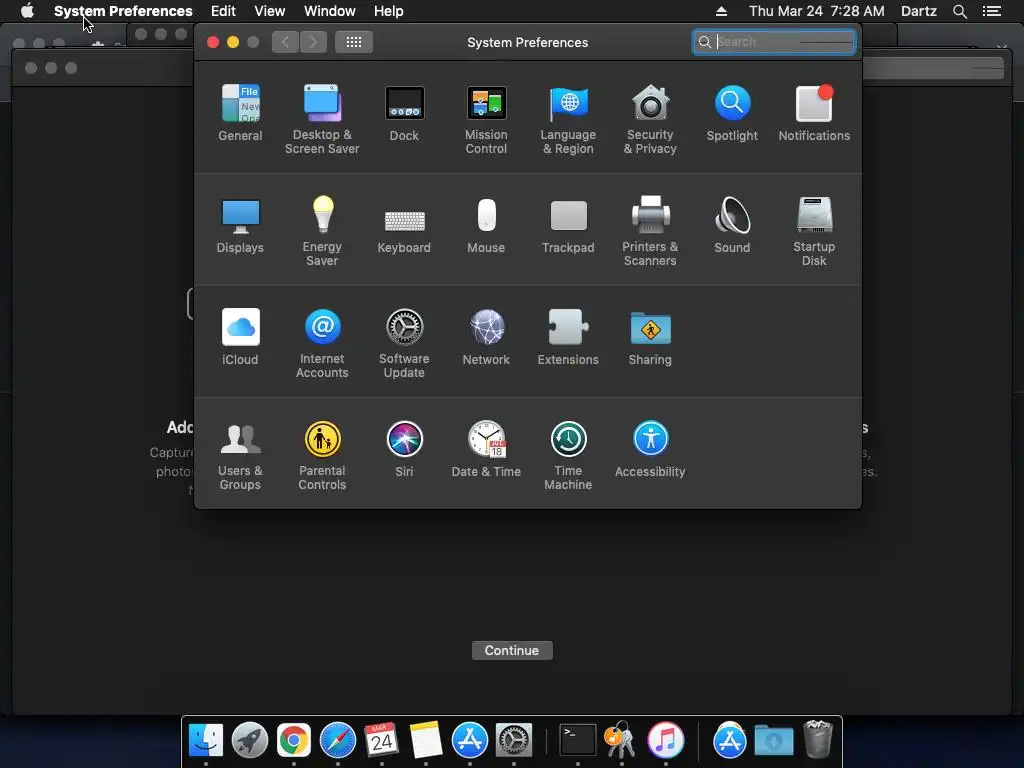Image resolution: width=1024 pixels, height=768 pixels.
Task: Open Trash from the Dock
Action: tap(818, 739)
